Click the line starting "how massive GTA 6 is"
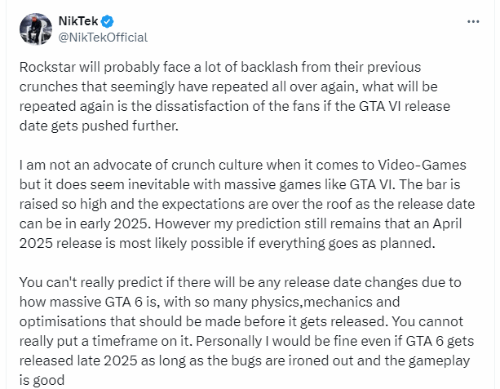This screenshot has width=500, height=389. pos(209,302)
